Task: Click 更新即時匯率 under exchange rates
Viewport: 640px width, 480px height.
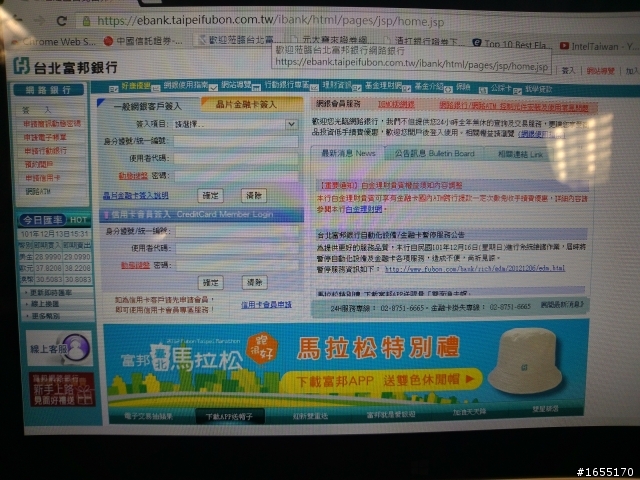Action: (x=51, y=293)
